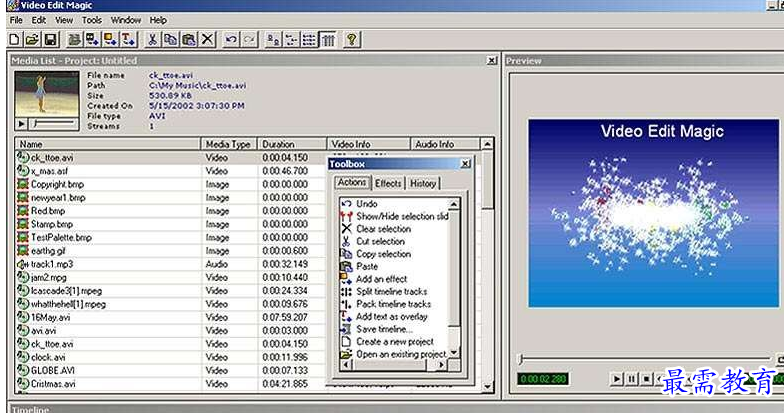This screenshot has width=784, height=413.
Task: Play the ck_ttoe.avi thumbnail preview
Action: click(x=22, y=124)
